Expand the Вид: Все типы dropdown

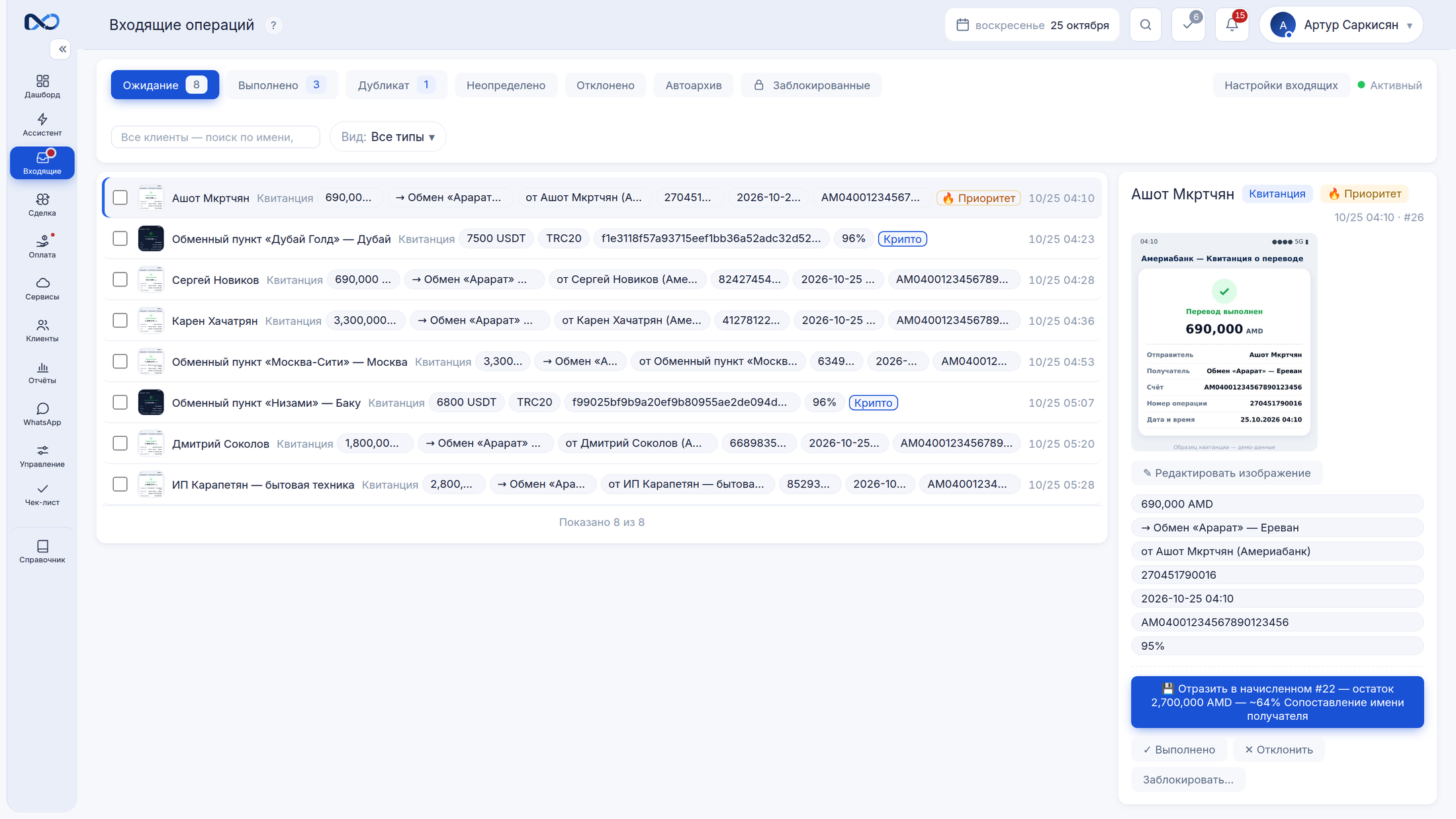[x=388, y=137]
